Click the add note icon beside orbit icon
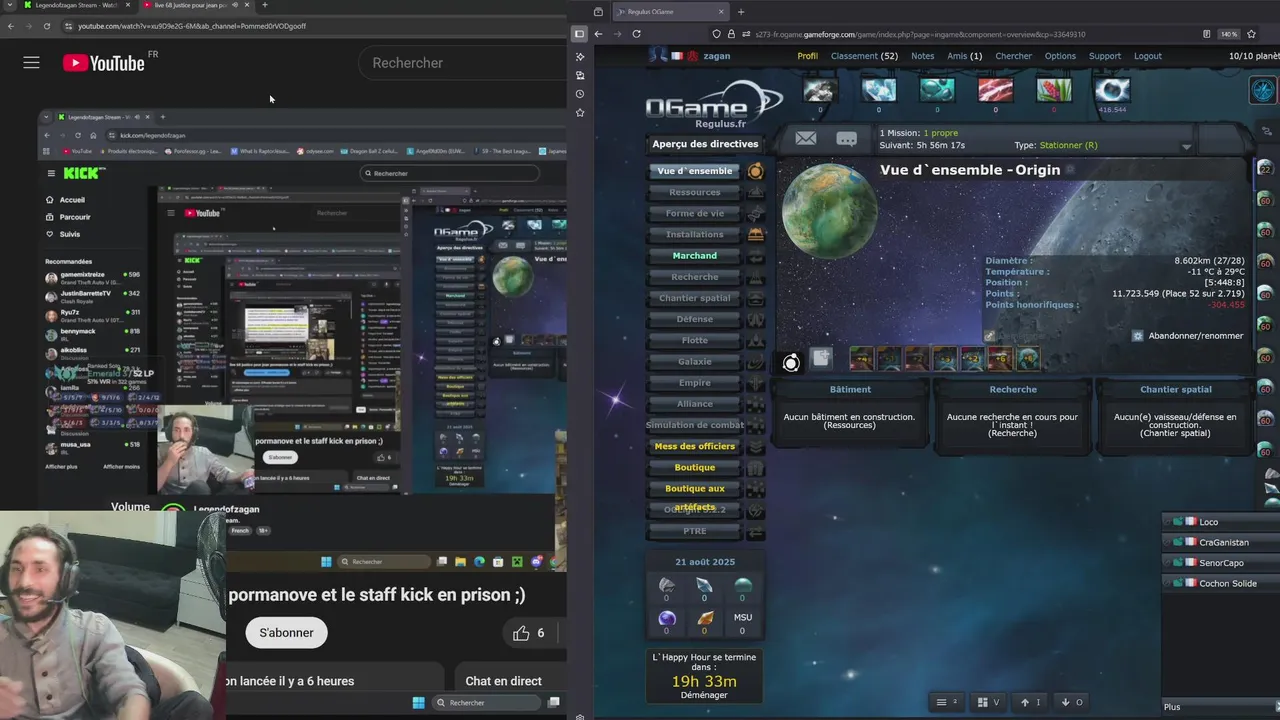The image size is (1280, 720). point(821,358)
